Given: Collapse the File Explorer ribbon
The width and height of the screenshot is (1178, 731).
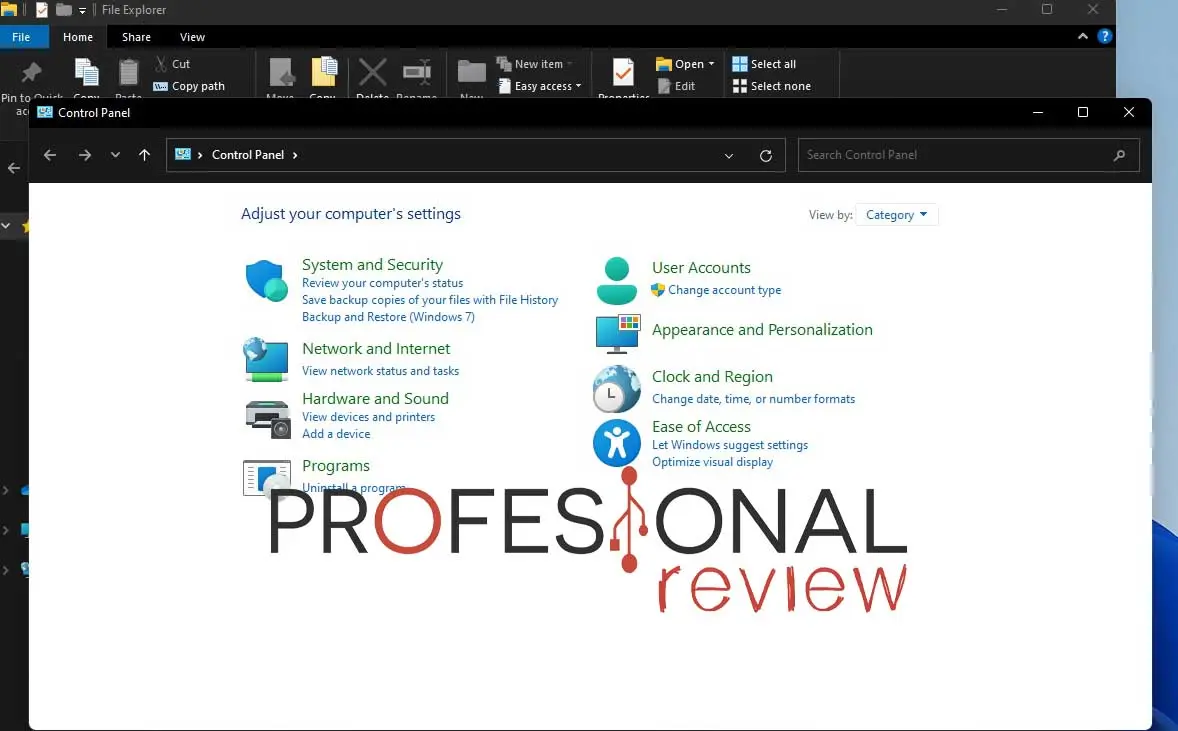Looking at the screenshot, I should point(1083,36).
